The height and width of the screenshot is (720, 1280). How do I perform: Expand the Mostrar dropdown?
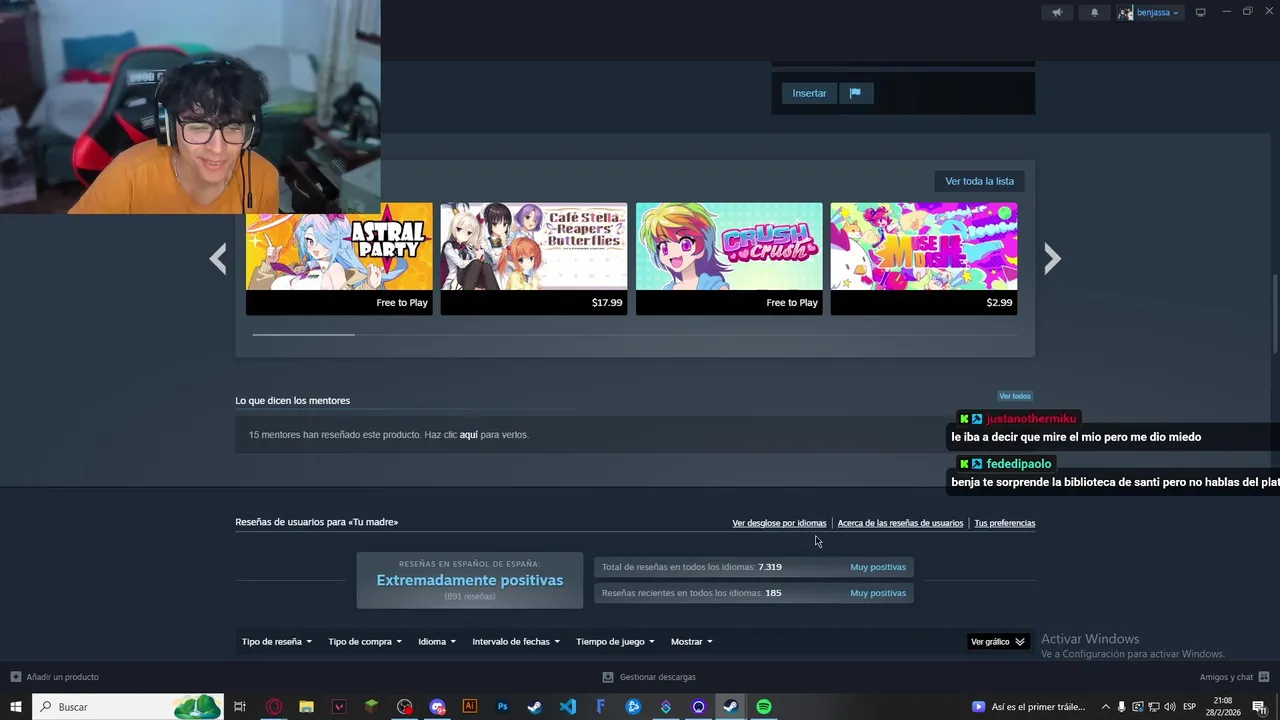(x=692, y=642)
